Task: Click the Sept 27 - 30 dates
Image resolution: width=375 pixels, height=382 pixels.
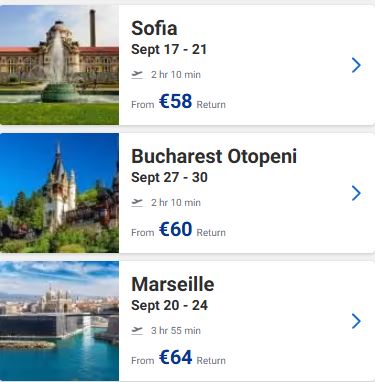Action: pos(169,177)
